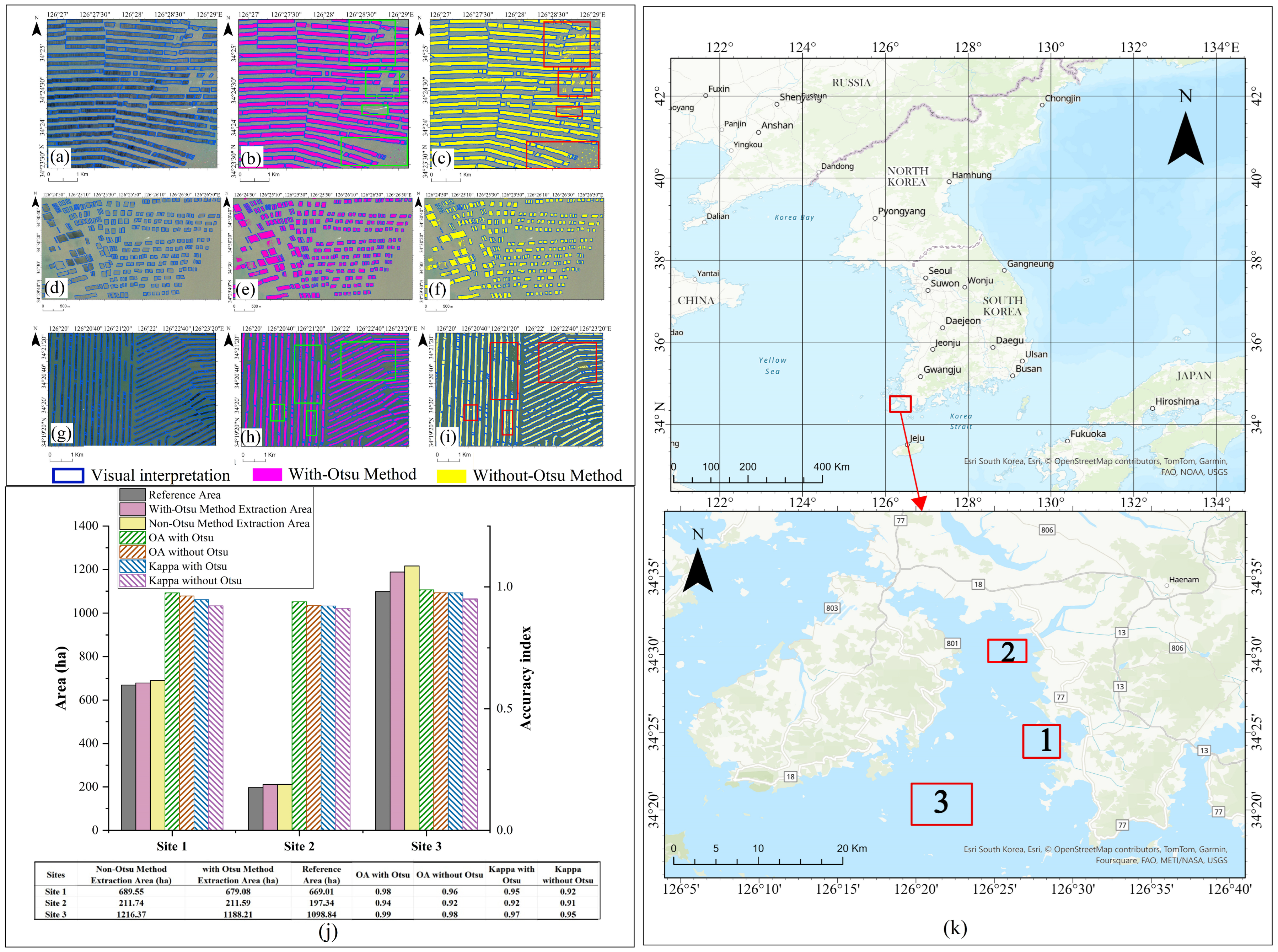Click the green hatched OA with Otsu swatch
The width and height of the screenshot is (1278, 952).
tap(132, 538)
